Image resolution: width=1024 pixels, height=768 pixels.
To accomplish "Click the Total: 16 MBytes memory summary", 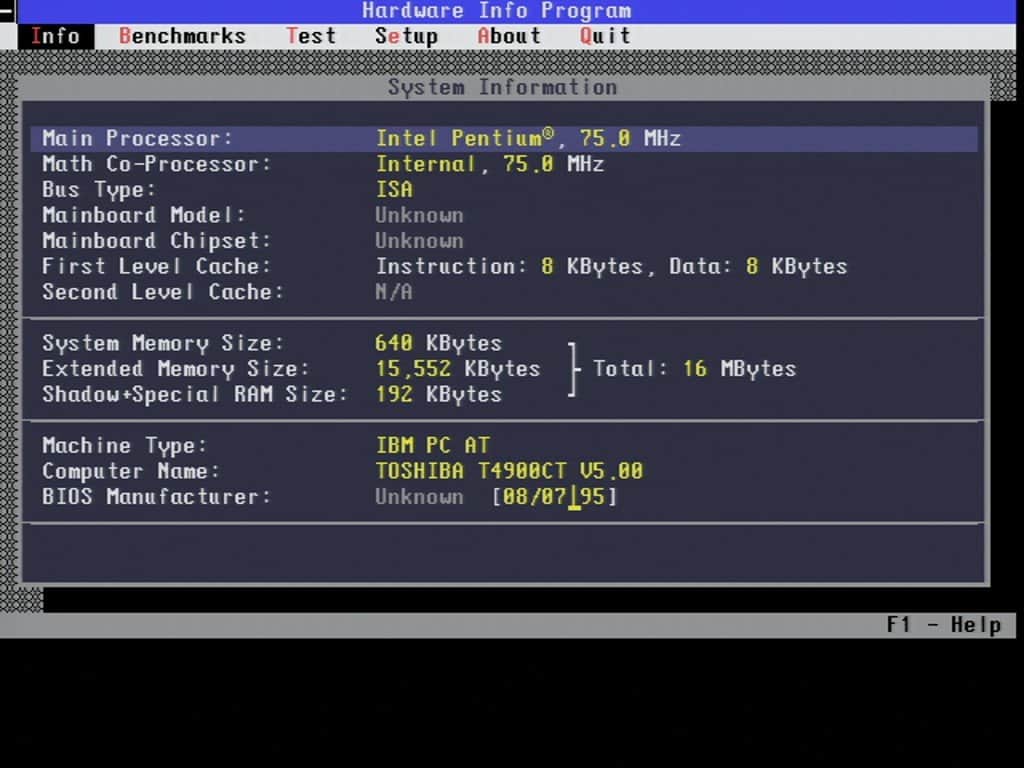I will (694, 368).
